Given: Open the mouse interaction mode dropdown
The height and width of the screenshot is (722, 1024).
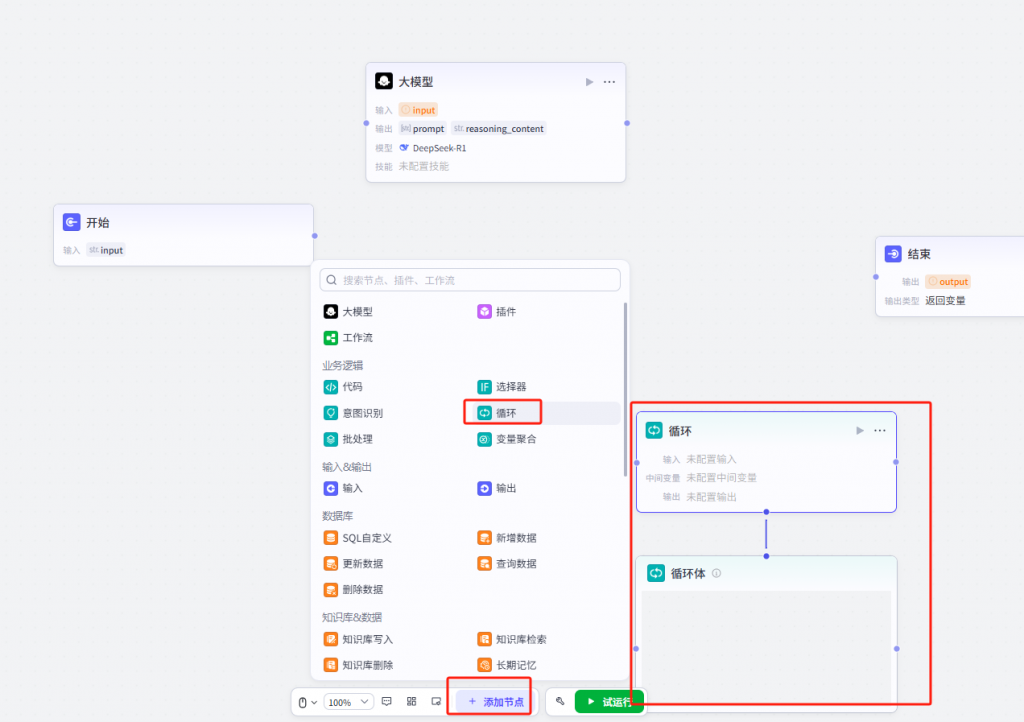Looking at the screenshot, I should (308, 702).
